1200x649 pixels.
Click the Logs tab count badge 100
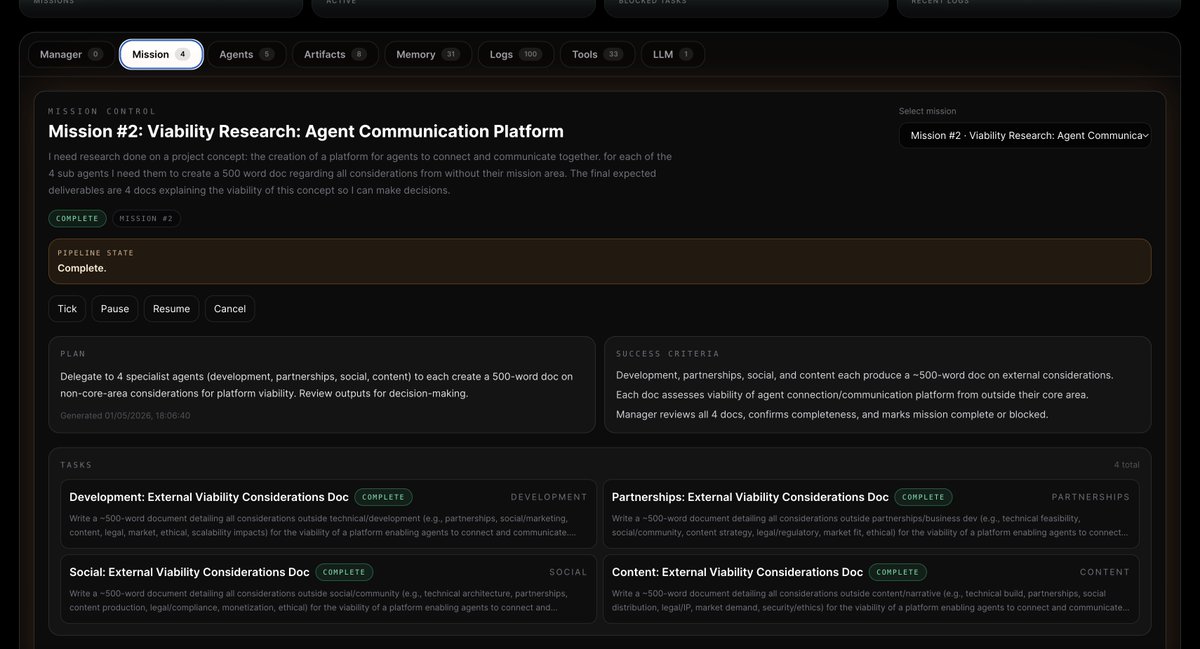(530, 54)
